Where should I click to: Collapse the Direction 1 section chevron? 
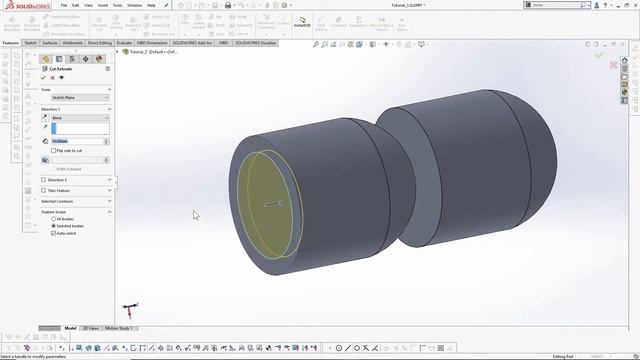[109, 109]
